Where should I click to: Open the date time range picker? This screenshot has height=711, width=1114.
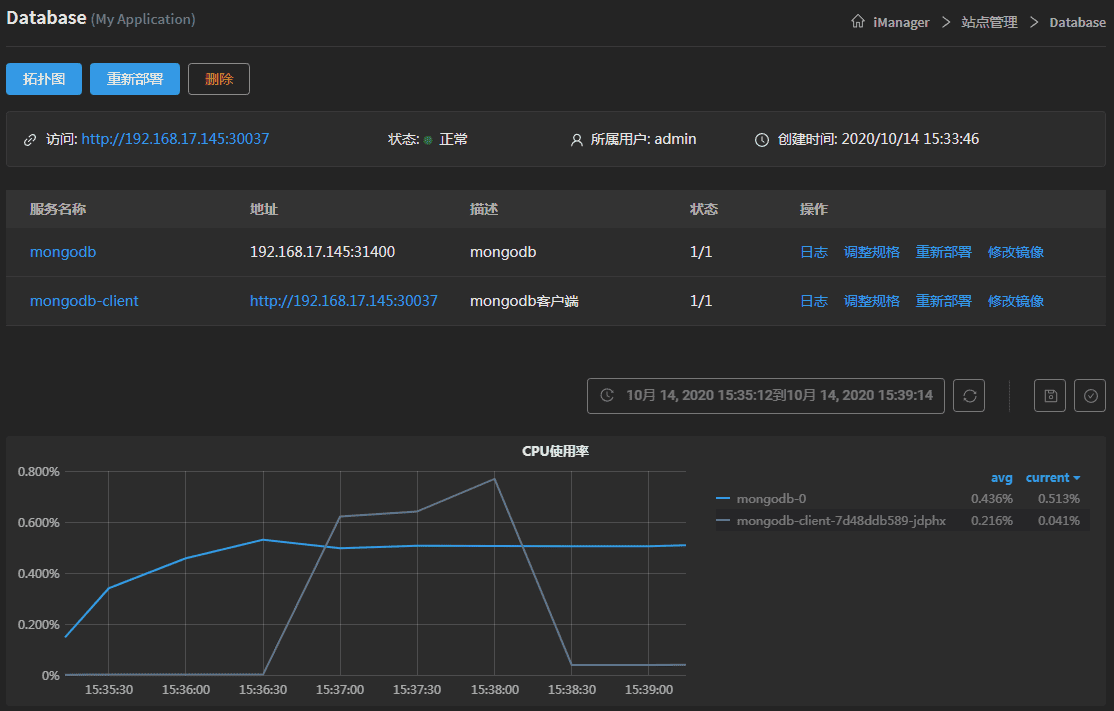[x=778, y=395]
